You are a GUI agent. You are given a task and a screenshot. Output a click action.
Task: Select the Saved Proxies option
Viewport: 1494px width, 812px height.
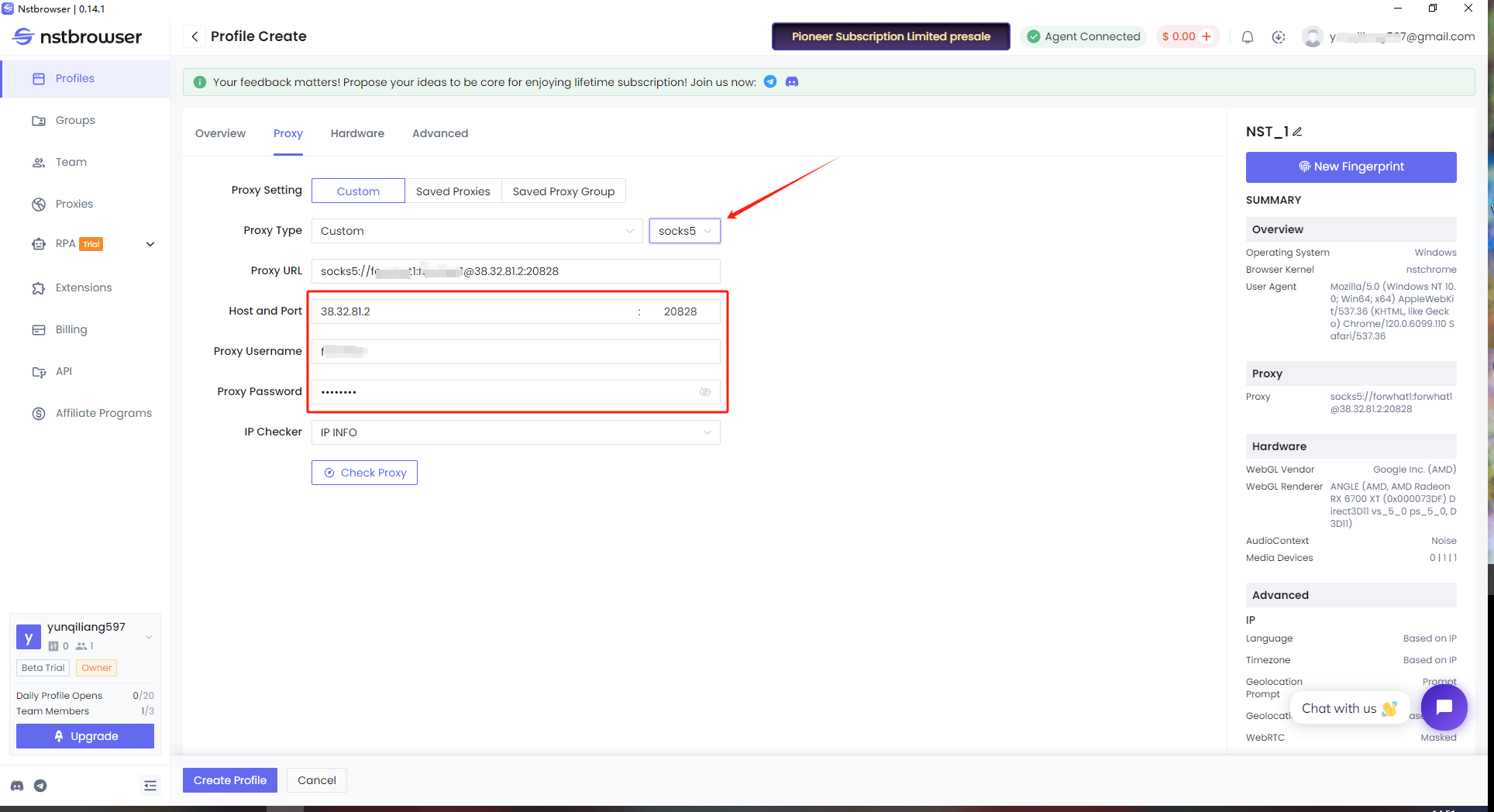[453, 191]
